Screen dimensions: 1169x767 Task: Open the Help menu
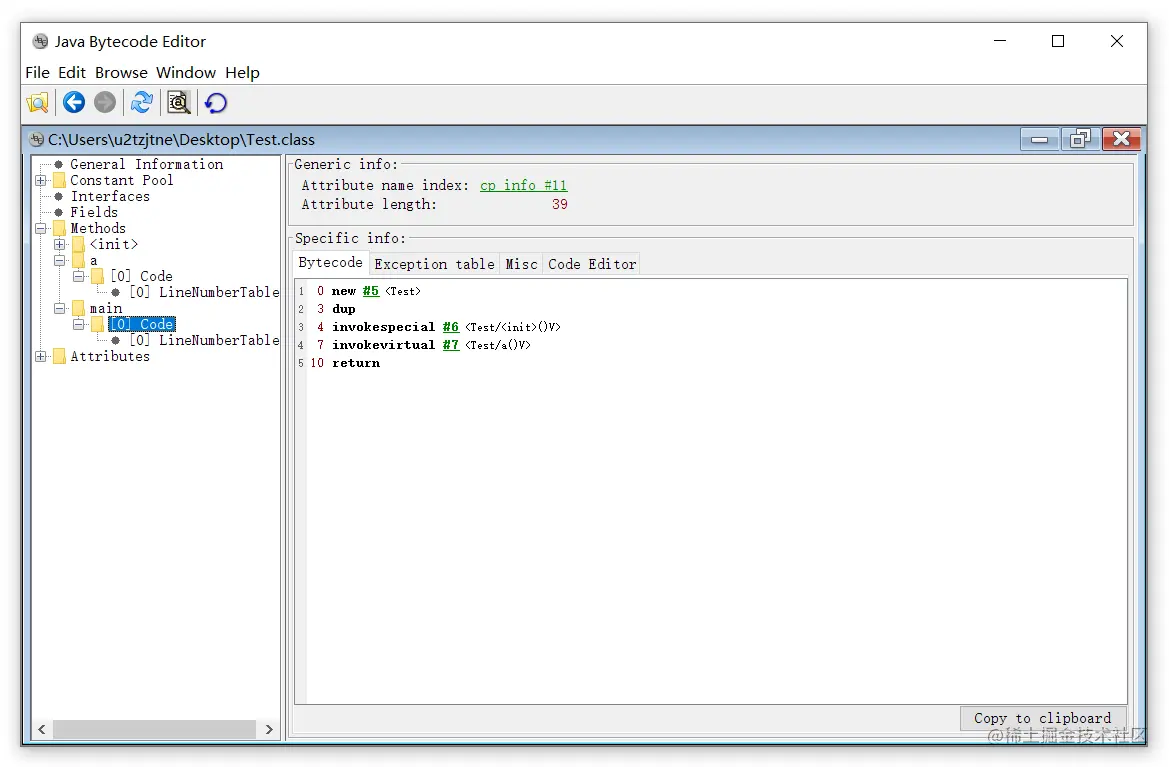[x=242, y=72]
